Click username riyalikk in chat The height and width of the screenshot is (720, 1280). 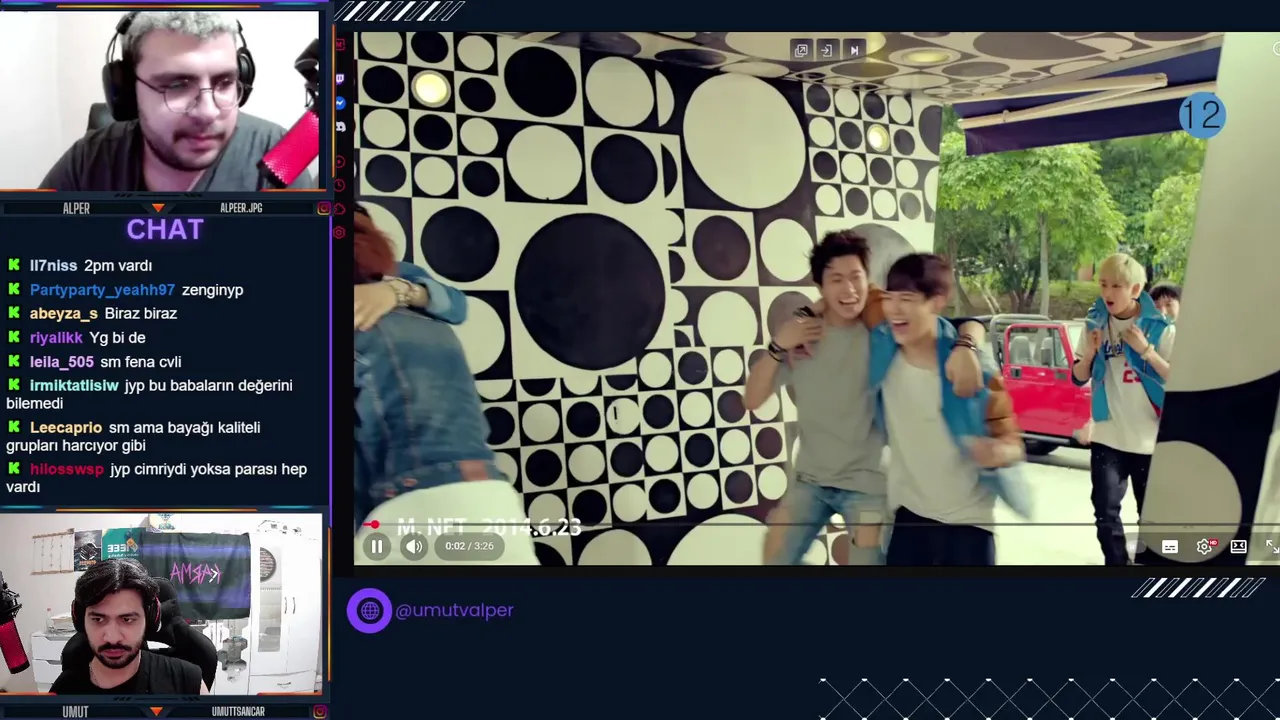tap(56, 337)
